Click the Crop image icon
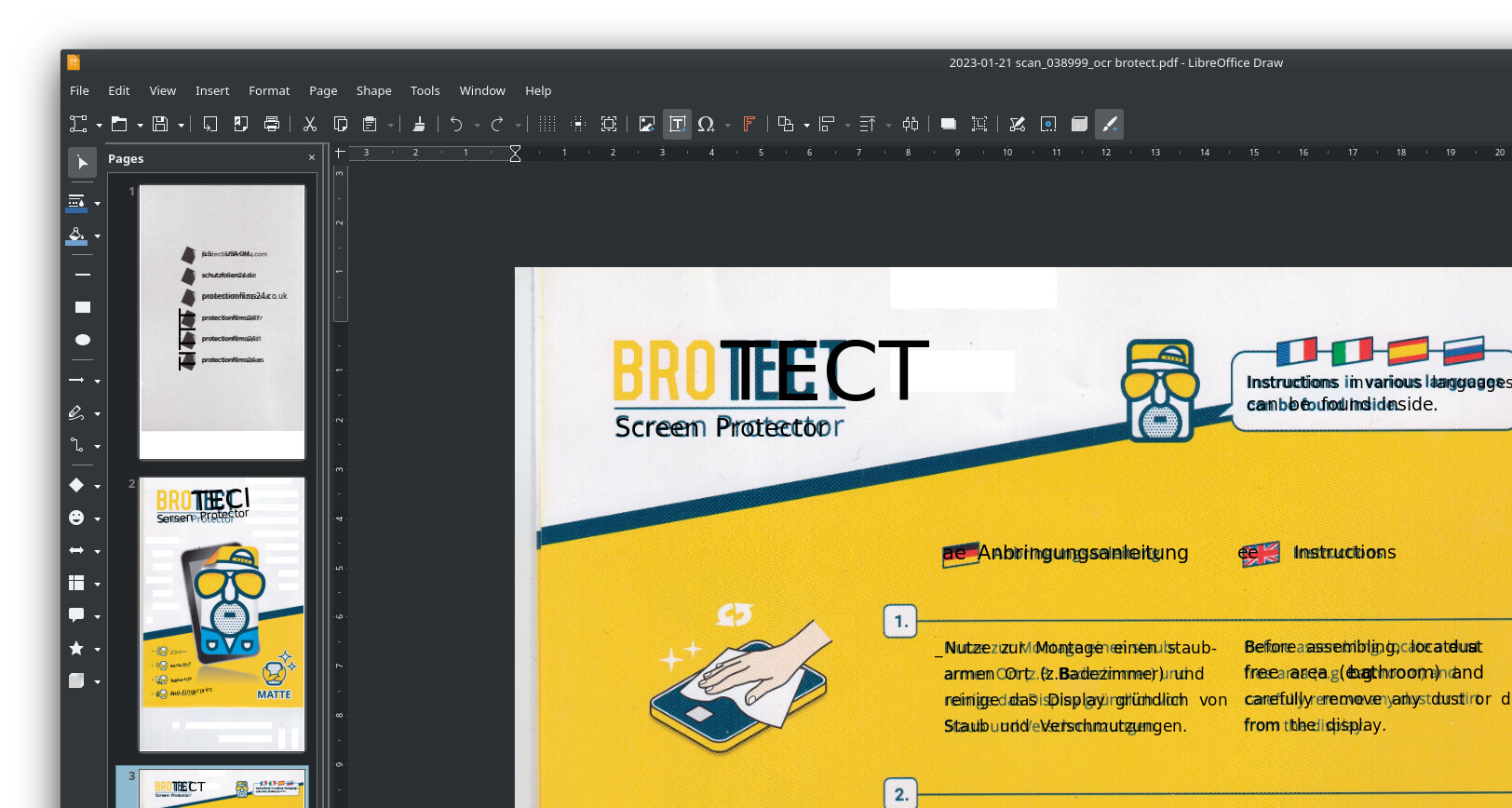Viewport: 1512px width, 808px height. (x=979, y=124)
